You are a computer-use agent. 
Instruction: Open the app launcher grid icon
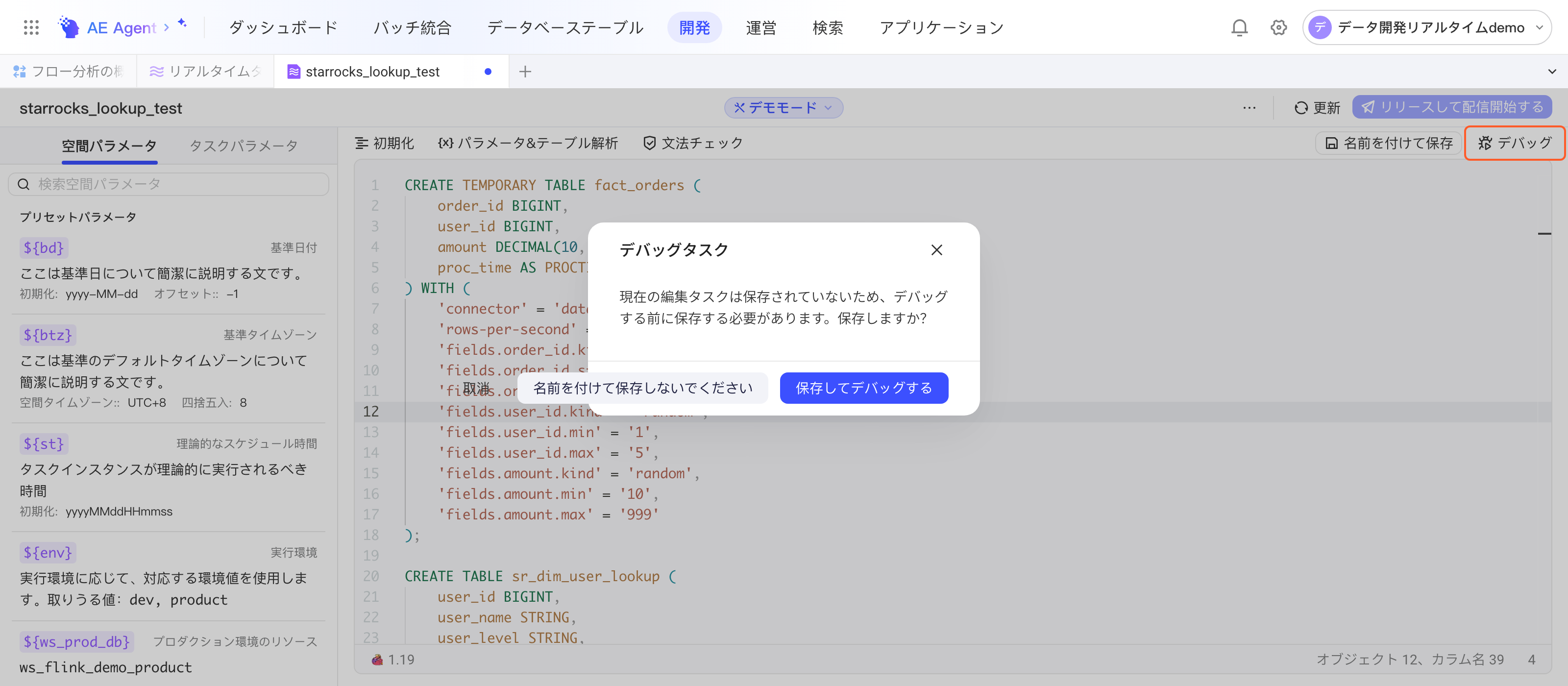tap(31, 27)
